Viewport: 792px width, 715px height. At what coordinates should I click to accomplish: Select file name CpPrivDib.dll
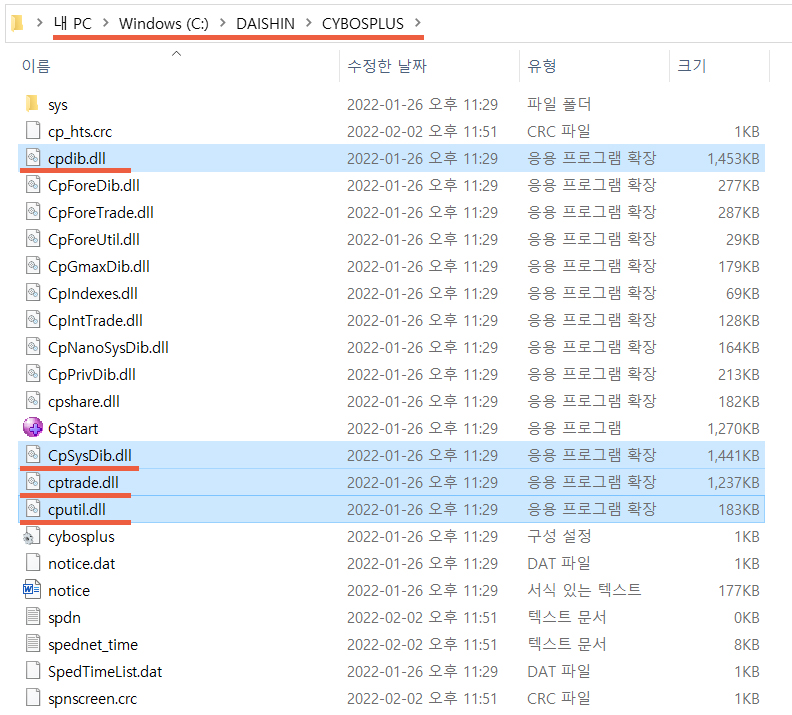(91, 375)
